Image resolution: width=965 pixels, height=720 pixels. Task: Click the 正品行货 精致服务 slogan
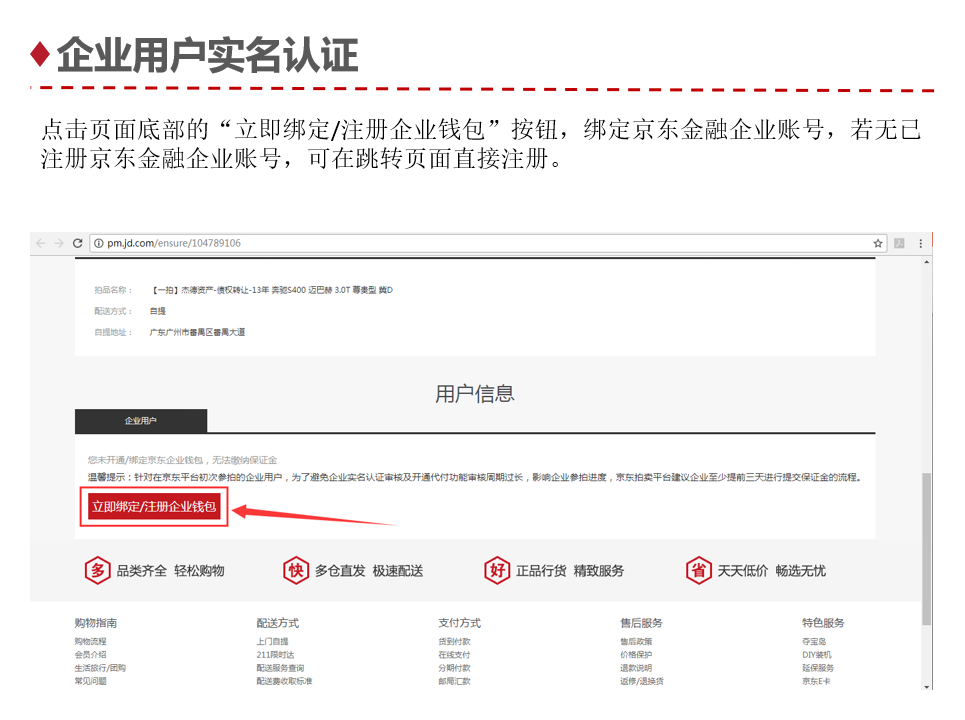(x=570, y=571)
